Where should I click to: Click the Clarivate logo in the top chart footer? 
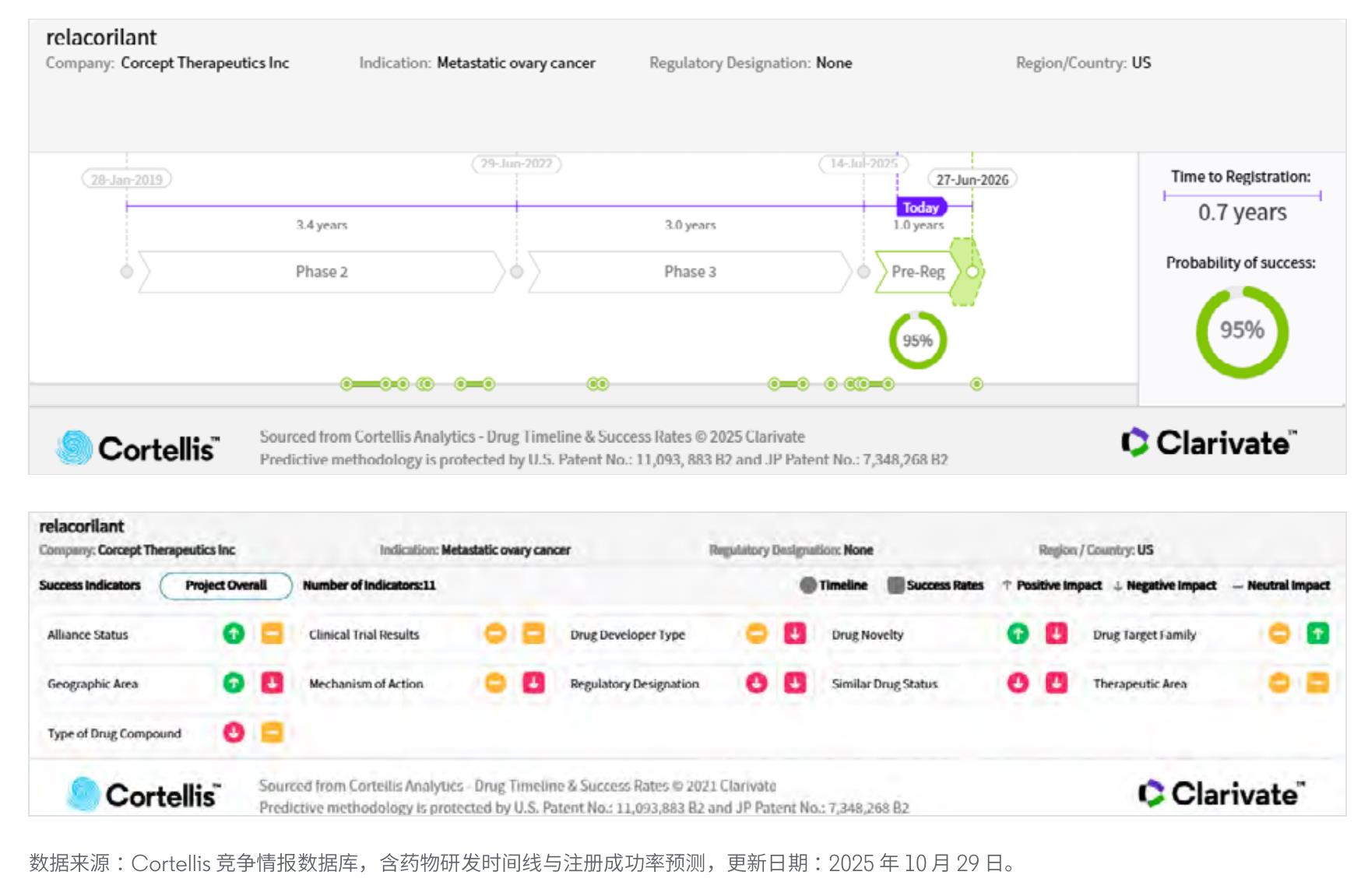[x=1209, y=442]
